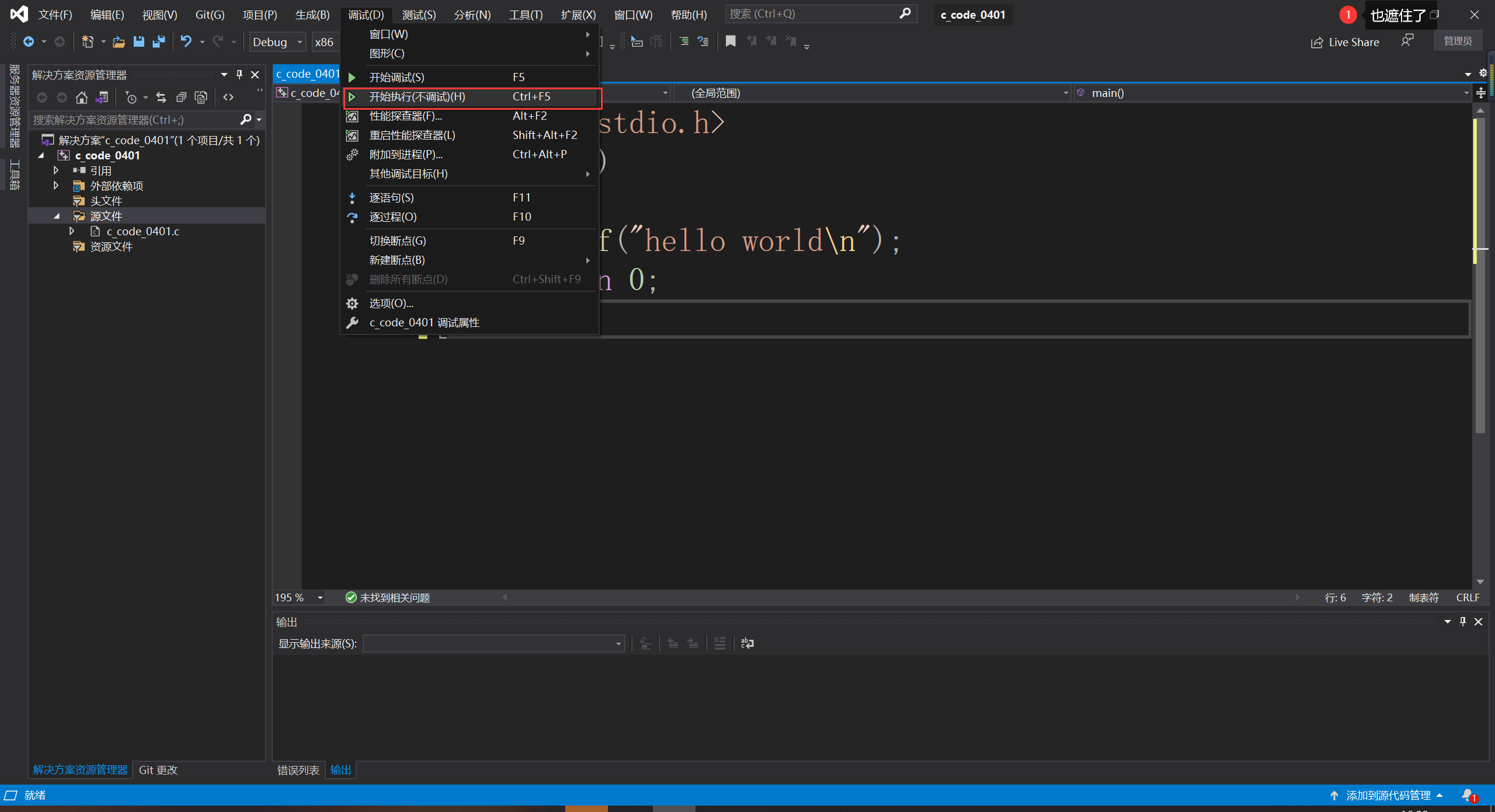Click the Toggle Word Wrap icon in the Output panel

pyautogui.click(x=747, y=643)
